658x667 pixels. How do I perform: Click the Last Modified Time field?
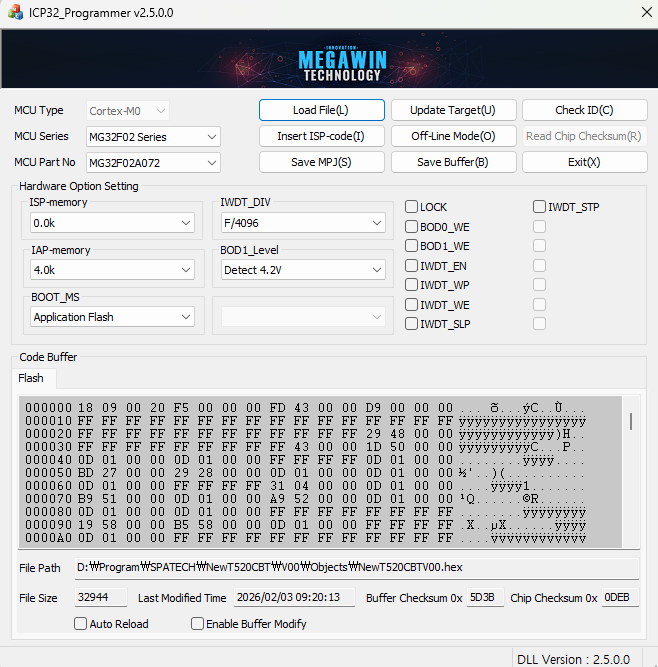pyautogui.click(x=294, y=597)
